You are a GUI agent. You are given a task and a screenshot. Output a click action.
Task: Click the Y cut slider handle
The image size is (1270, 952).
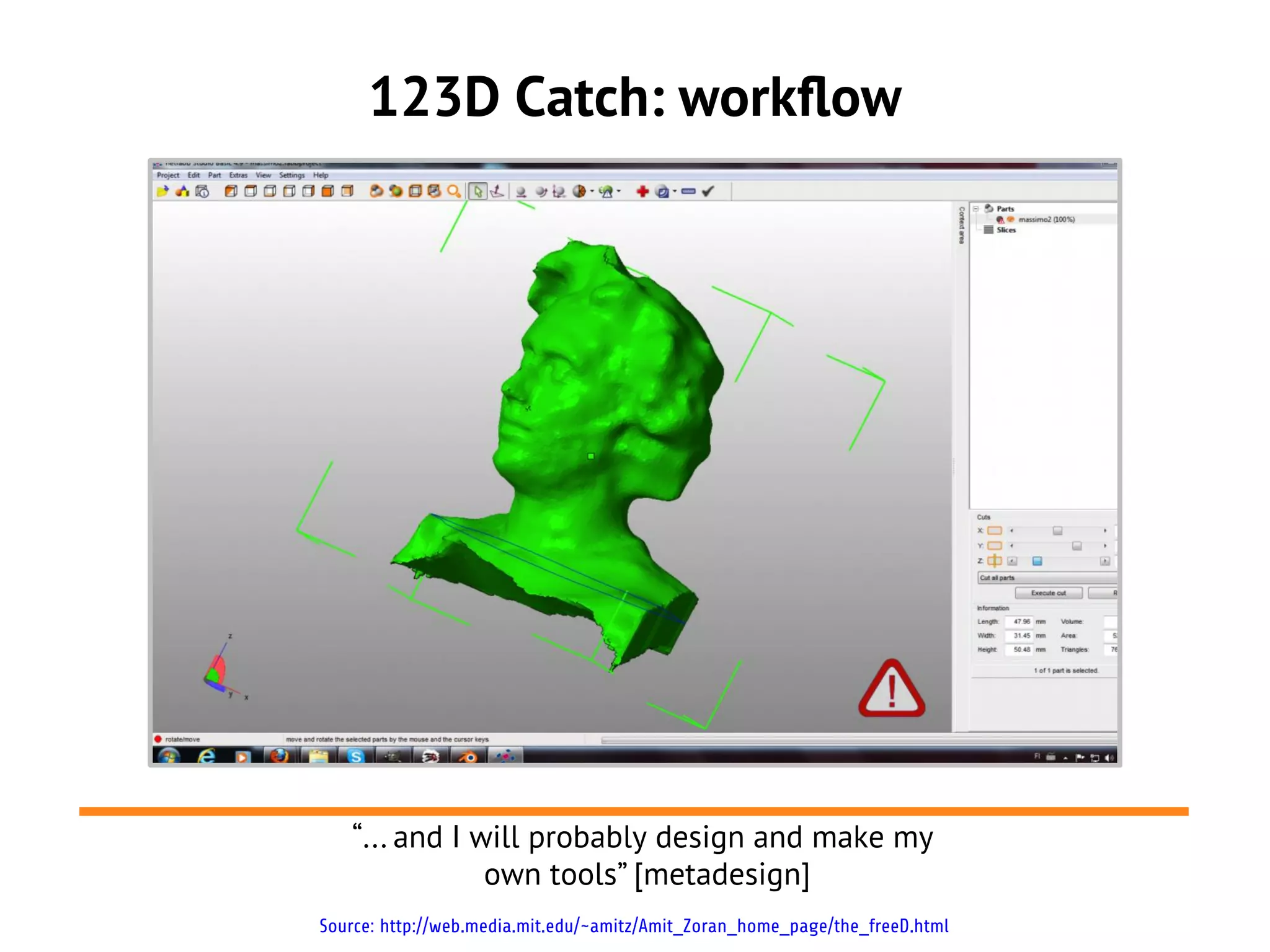(1077, 545)
